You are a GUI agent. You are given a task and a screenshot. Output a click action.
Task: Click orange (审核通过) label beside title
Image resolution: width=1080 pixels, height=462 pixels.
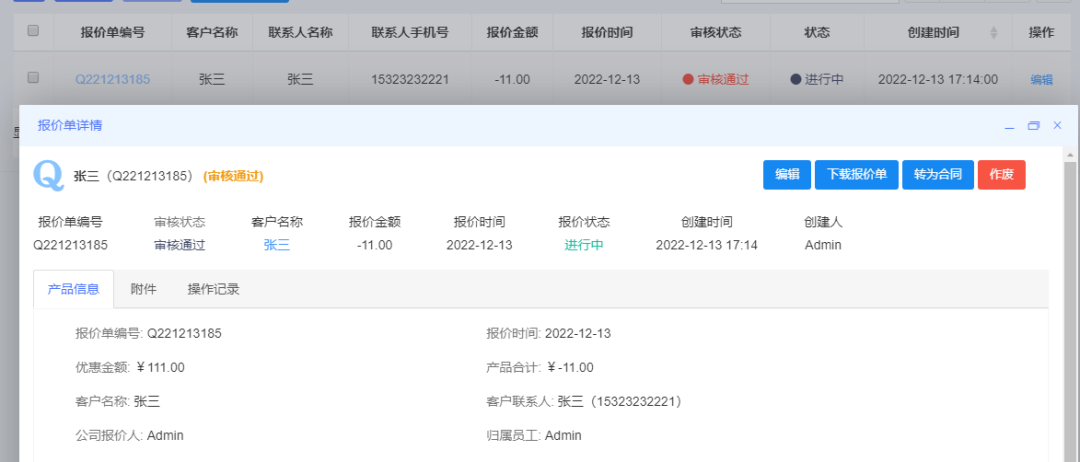pos(233,176)
